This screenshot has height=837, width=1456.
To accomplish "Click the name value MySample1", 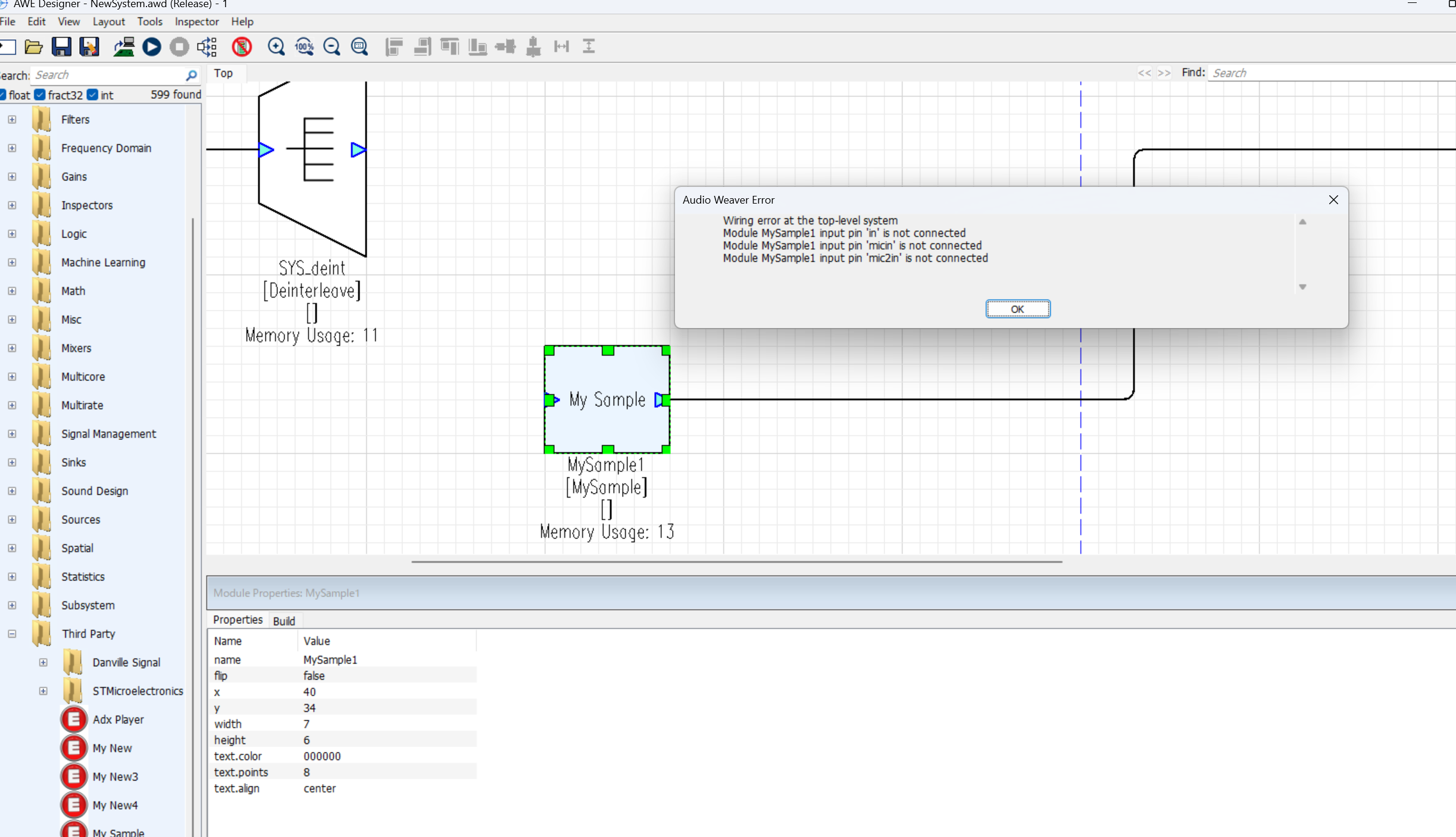I will point(330,660).
